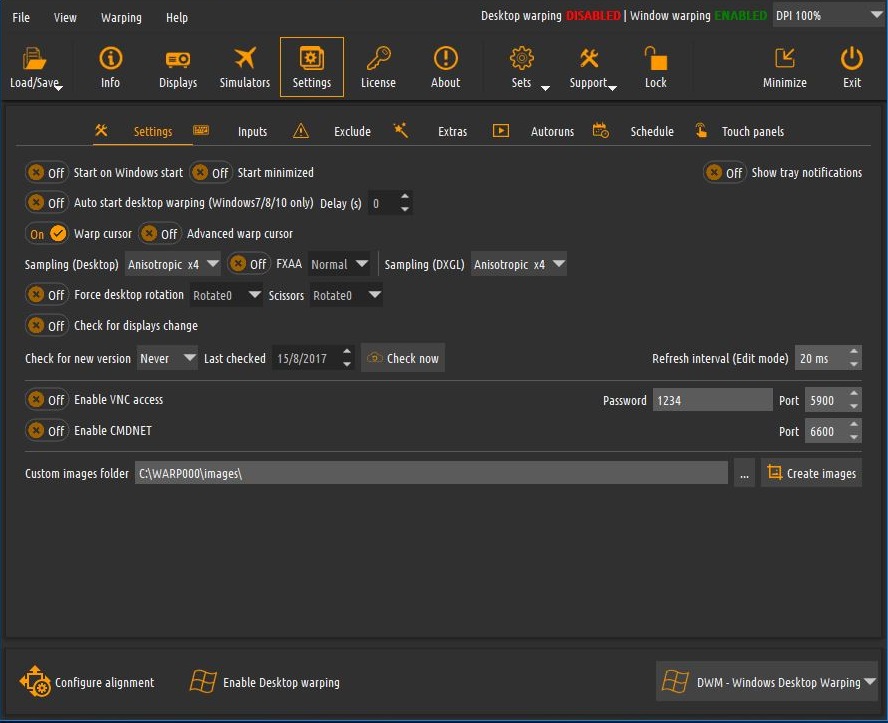The image size is (888, 723).
Task: Open the DPI 100% dropdown
Action: pos(828,15)
